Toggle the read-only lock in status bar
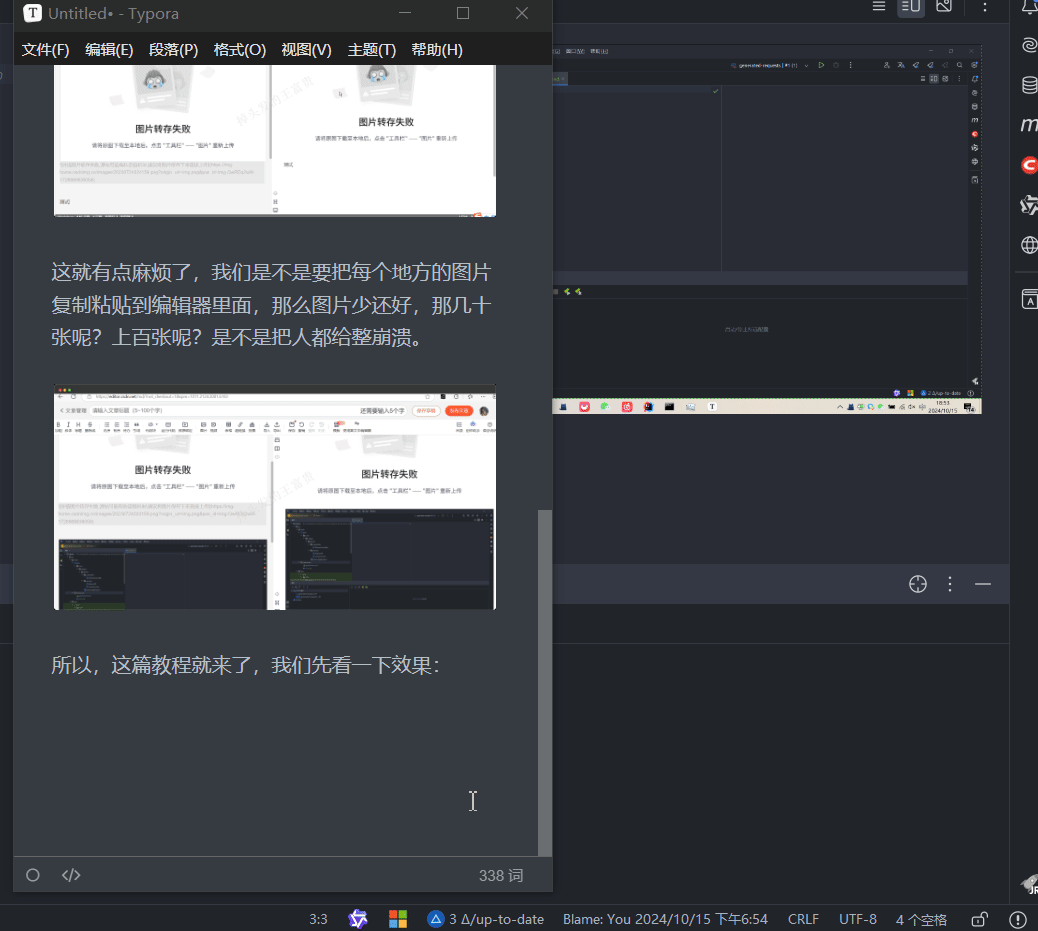Image resolution: width=1038 pixels, height=931 pixels. [x=980, y=920]
